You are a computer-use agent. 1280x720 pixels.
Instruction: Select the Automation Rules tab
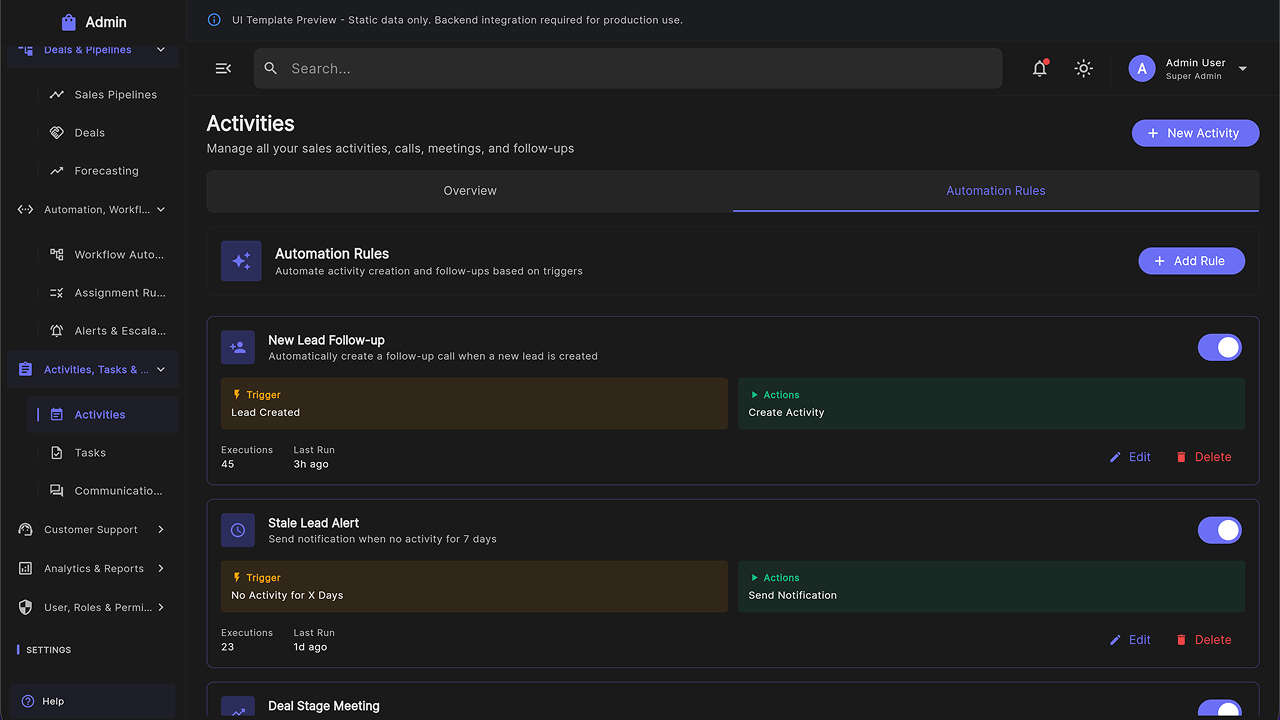tap(996, 191)
